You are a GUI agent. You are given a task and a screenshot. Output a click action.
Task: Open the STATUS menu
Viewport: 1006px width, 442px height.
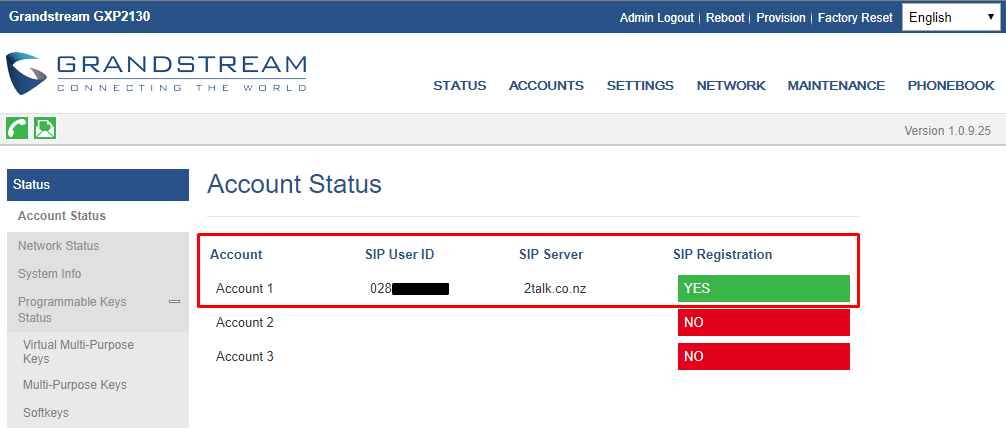tap(459, 86)
